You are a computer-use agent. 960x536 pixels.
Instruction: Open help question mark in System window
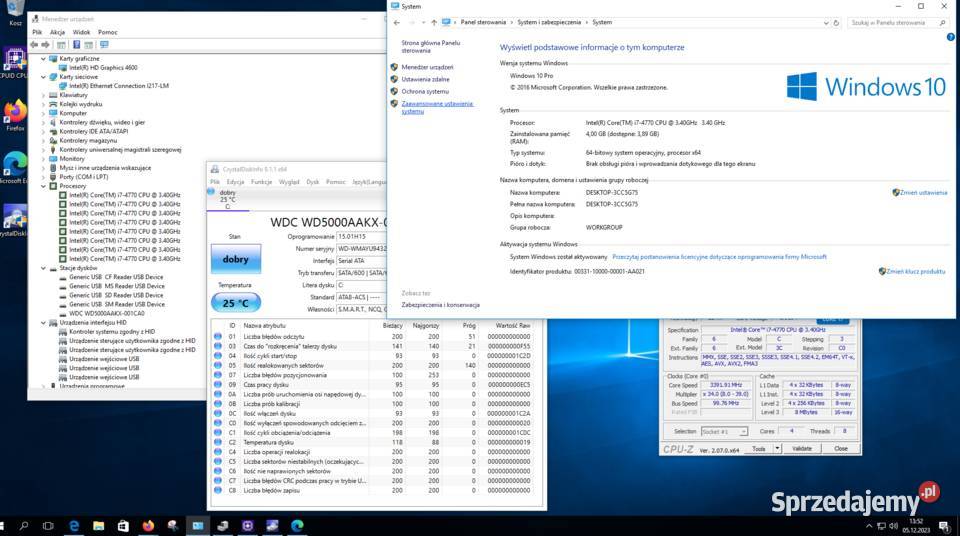pos(950,37)
